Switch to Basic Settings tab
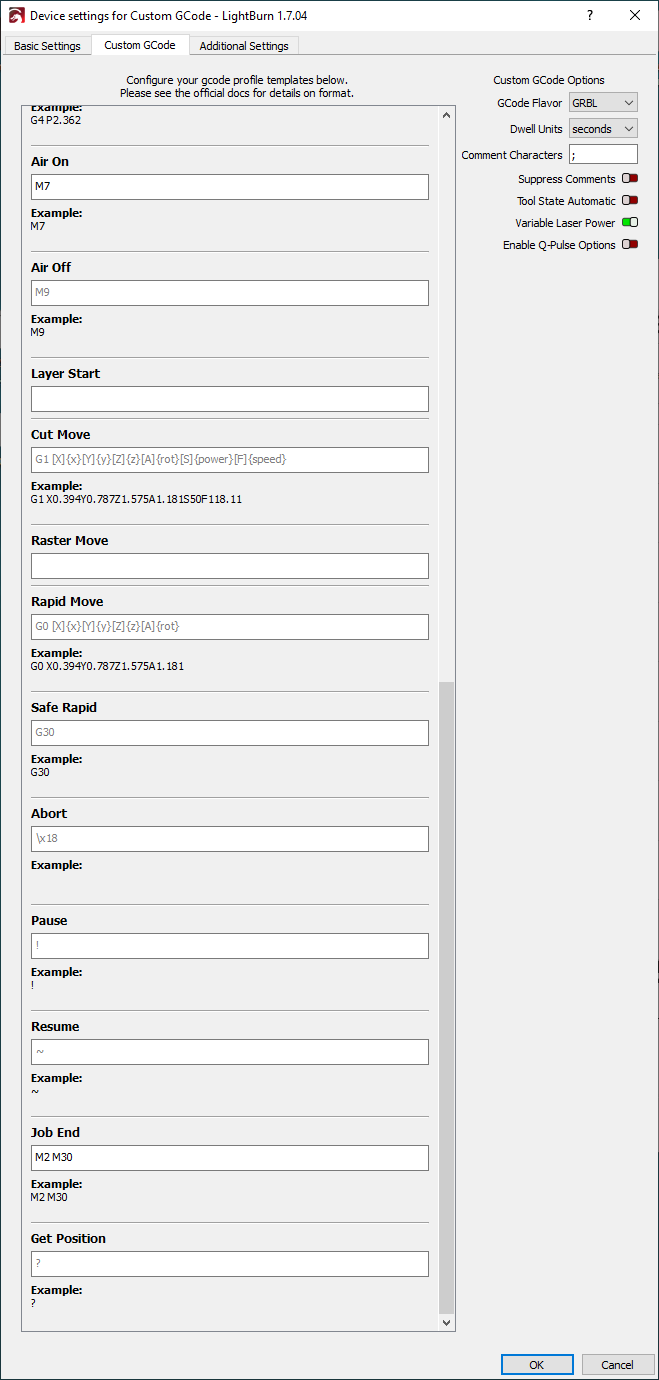 [47, 46]
